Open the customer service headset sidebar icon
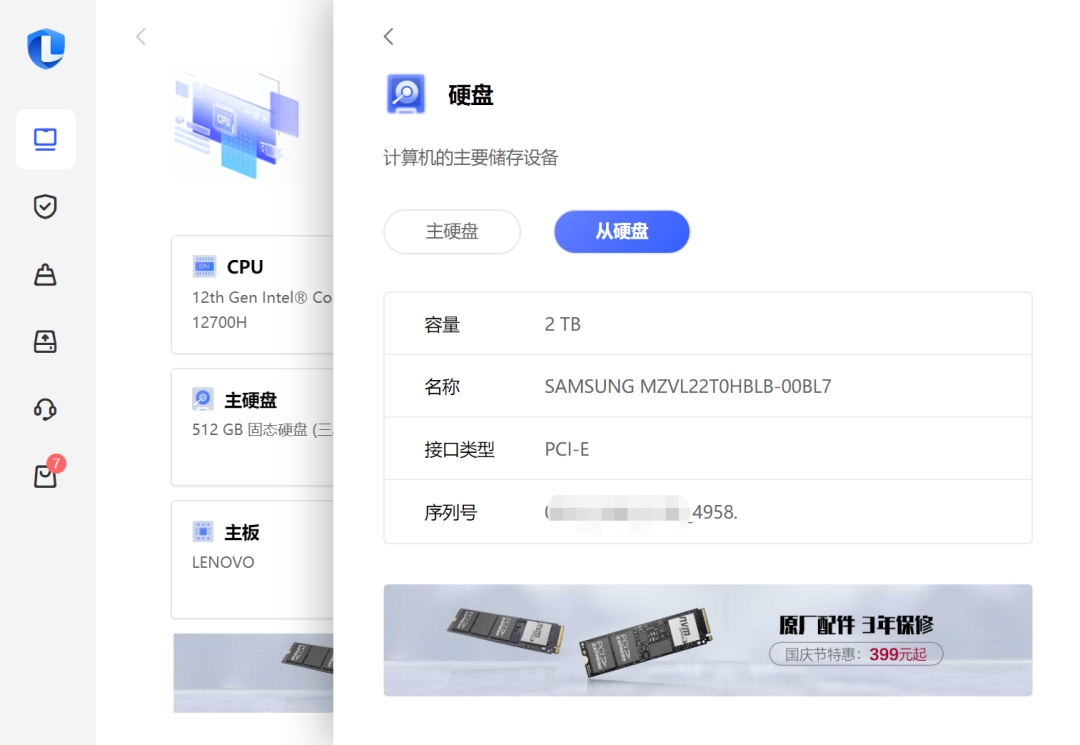 coord(45,409)
